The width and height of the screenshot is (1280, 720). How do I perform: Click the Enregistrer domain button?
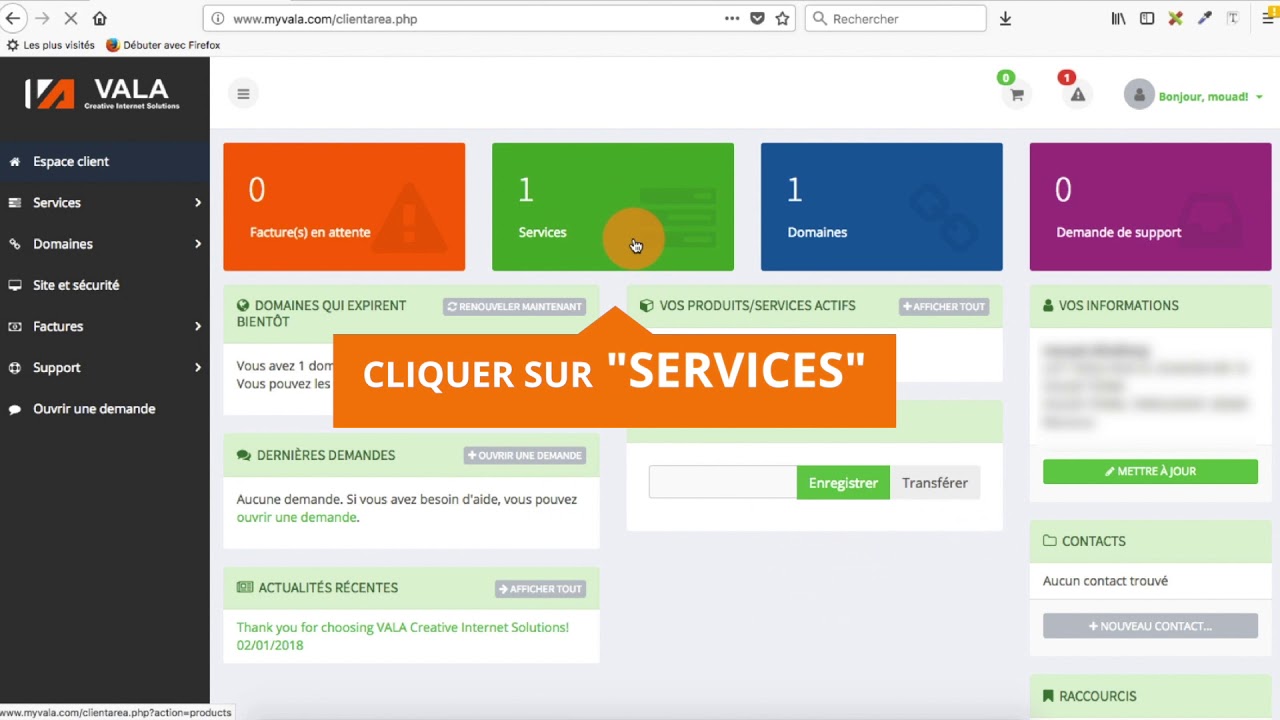pyautogui.click(x=843, y=483)
